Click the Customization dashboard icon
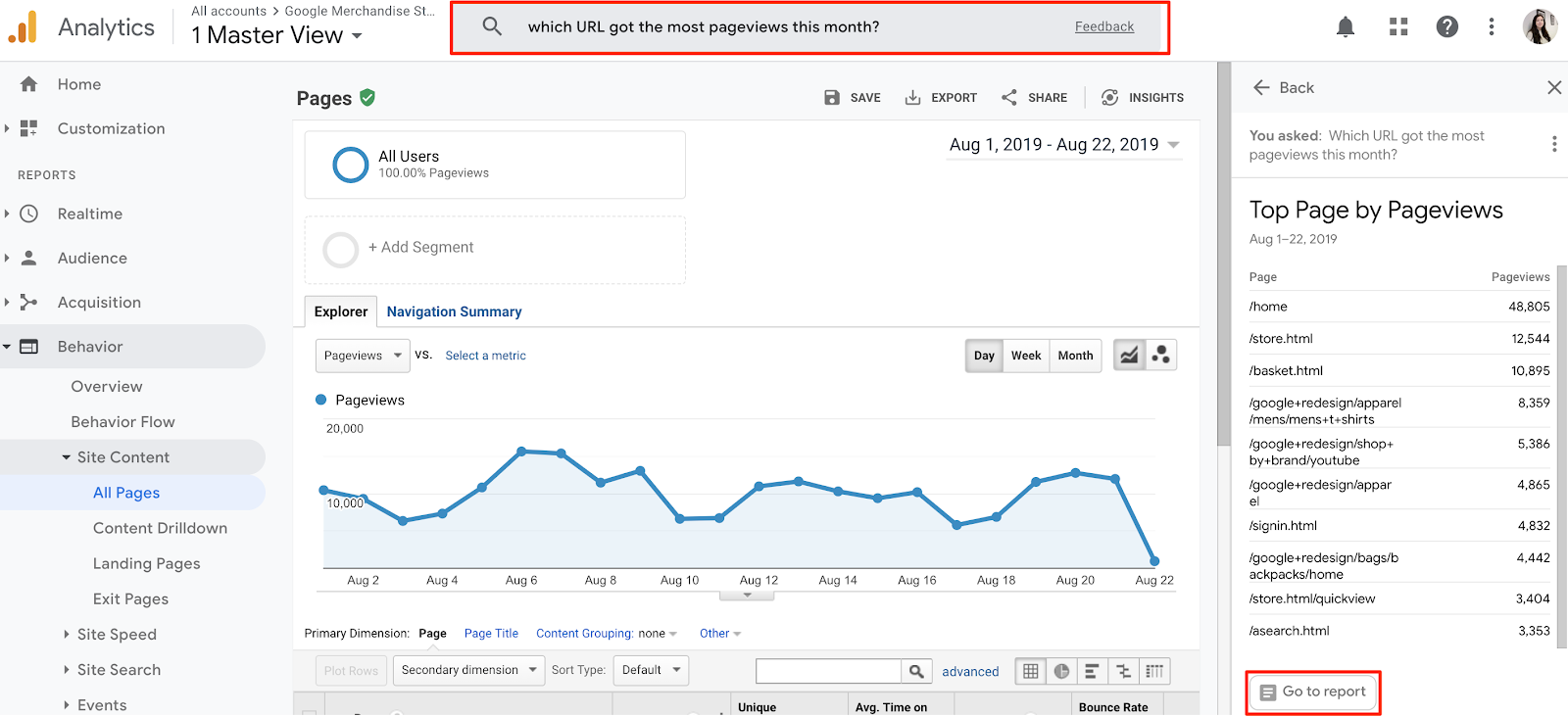The image size is (1568, 716). [29, 128]
